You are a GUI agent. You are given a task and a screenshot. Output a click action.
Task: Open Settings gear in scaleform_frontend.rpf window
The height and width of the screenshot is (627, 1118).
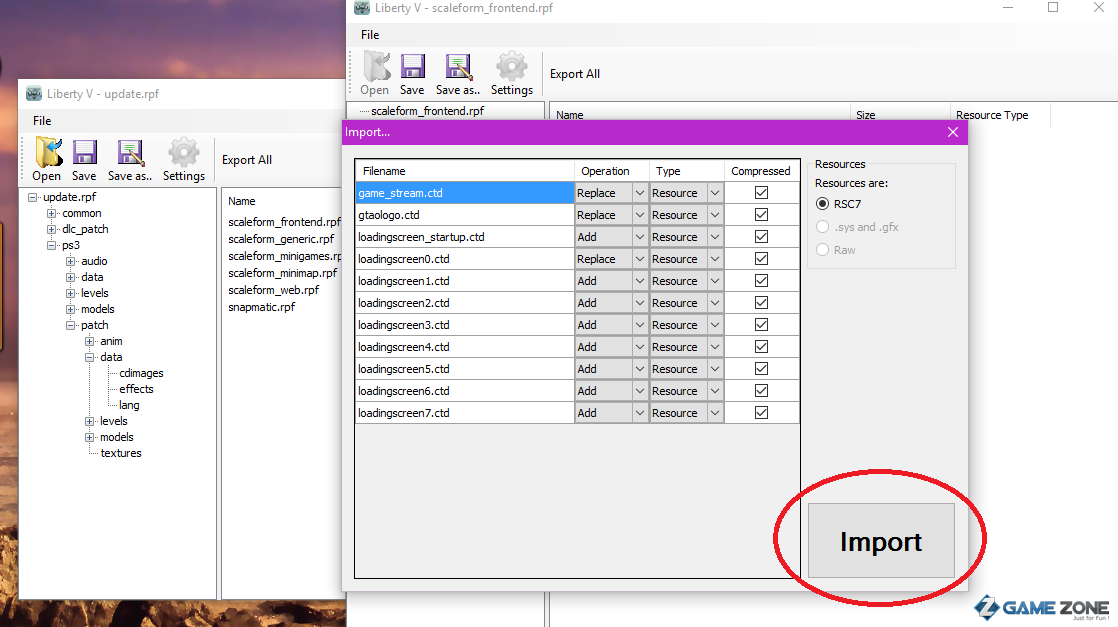click(x=511, y=66)
